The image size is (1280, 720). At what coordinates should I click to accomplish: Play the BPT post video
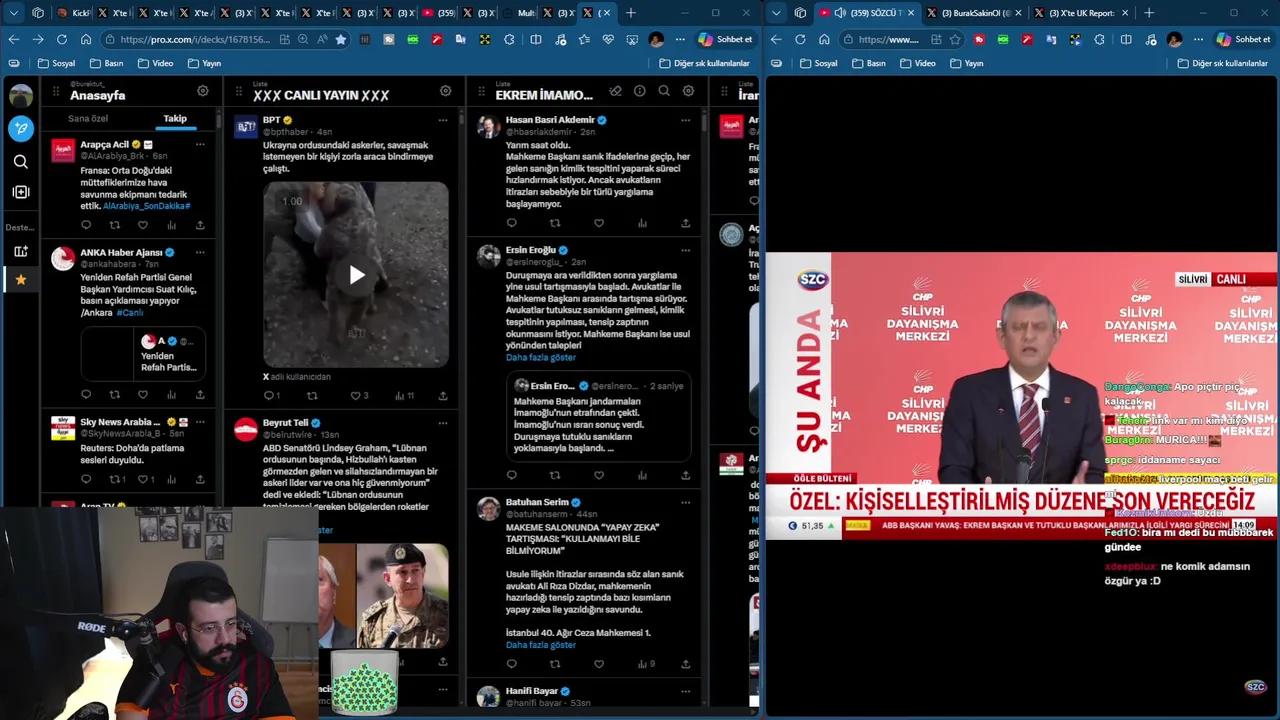pyautogui.click(x=357, y=275)
